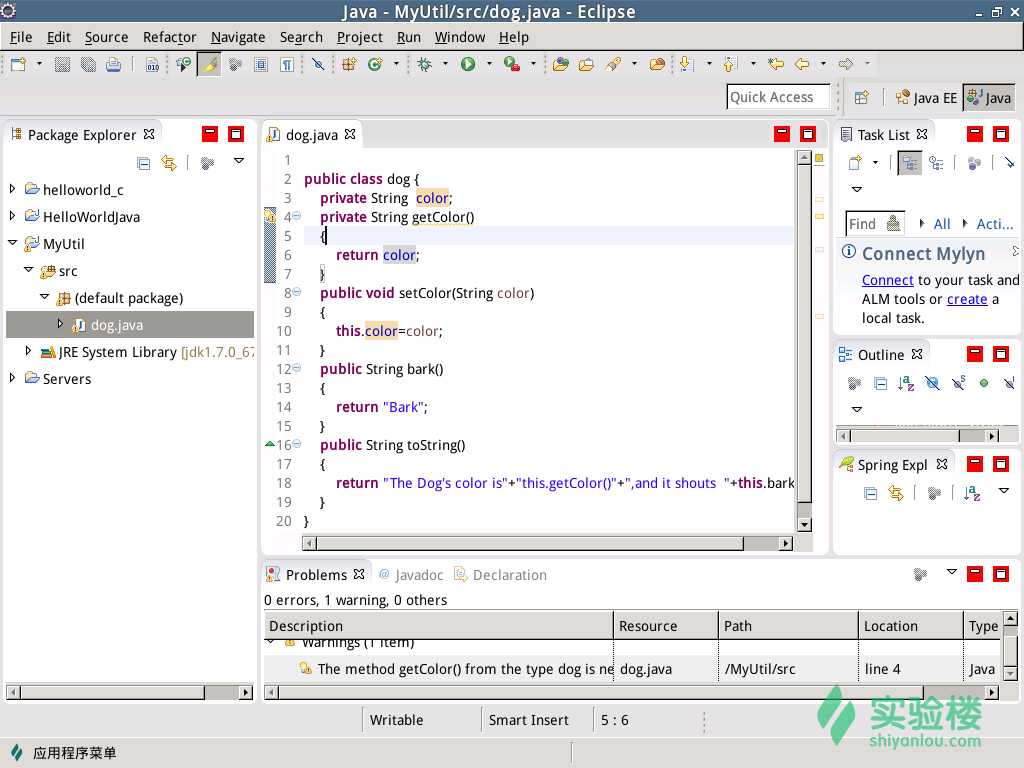Open the Navigate menu
This screenshot has width=1024, height=768.
tap(238, 38)
